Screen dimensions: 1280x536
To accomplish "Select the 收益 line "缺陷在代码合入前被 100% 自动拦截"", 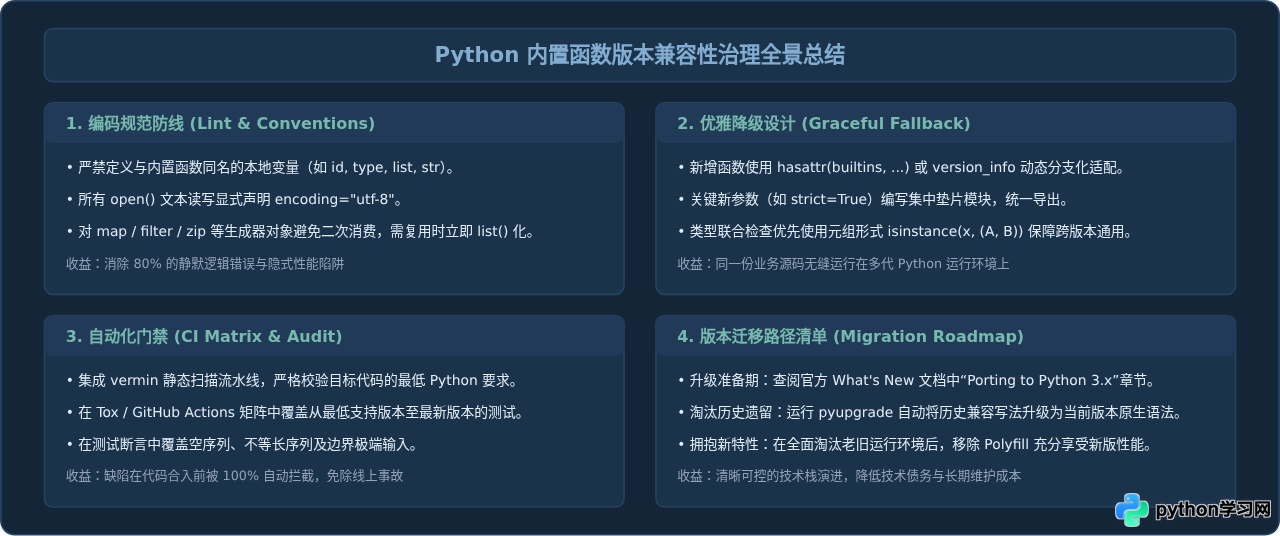I will pyautogui.click(x=235, y=476).
